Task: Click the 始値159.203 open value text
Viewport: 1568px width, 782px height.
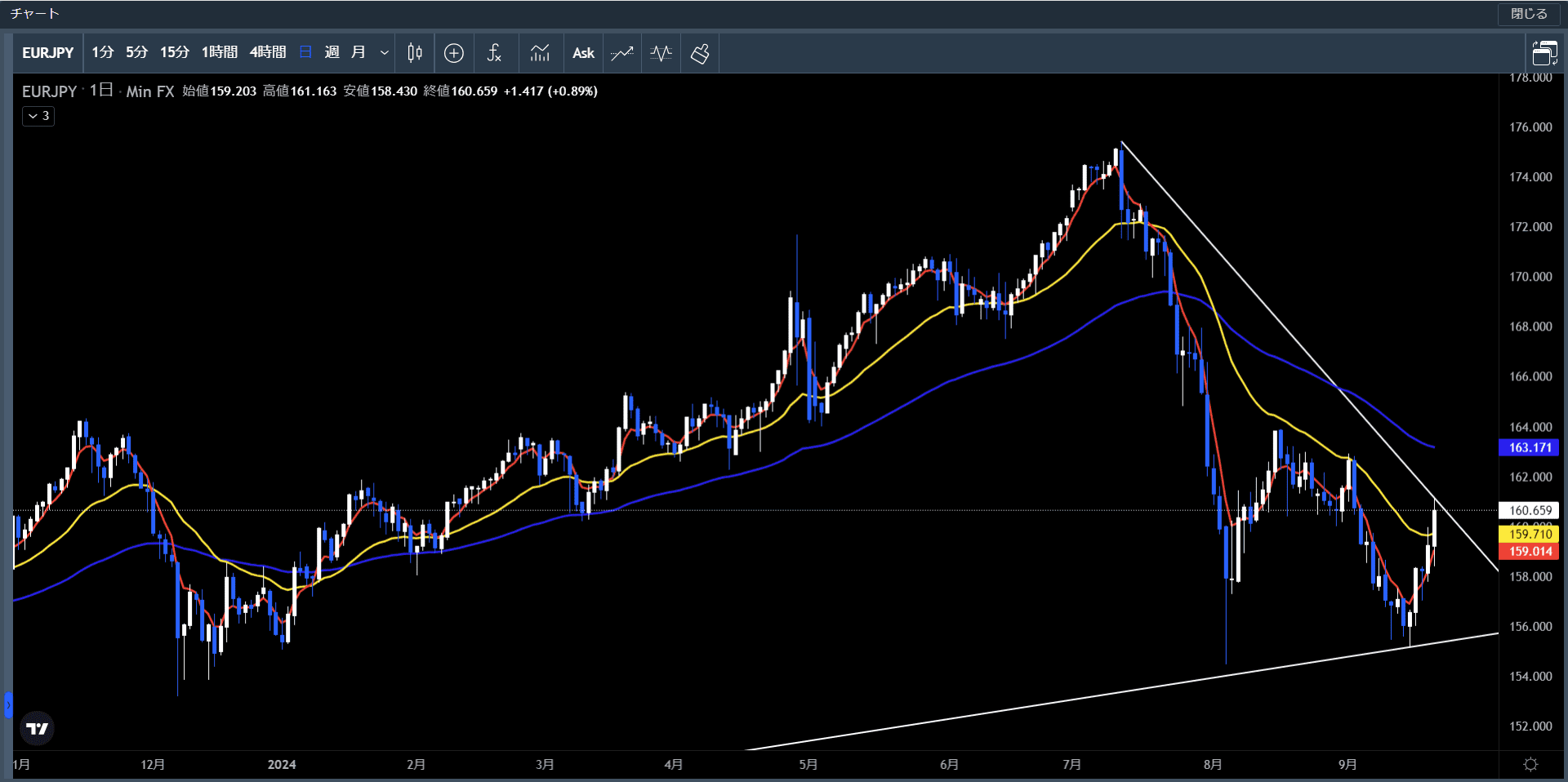Action: 219,91
